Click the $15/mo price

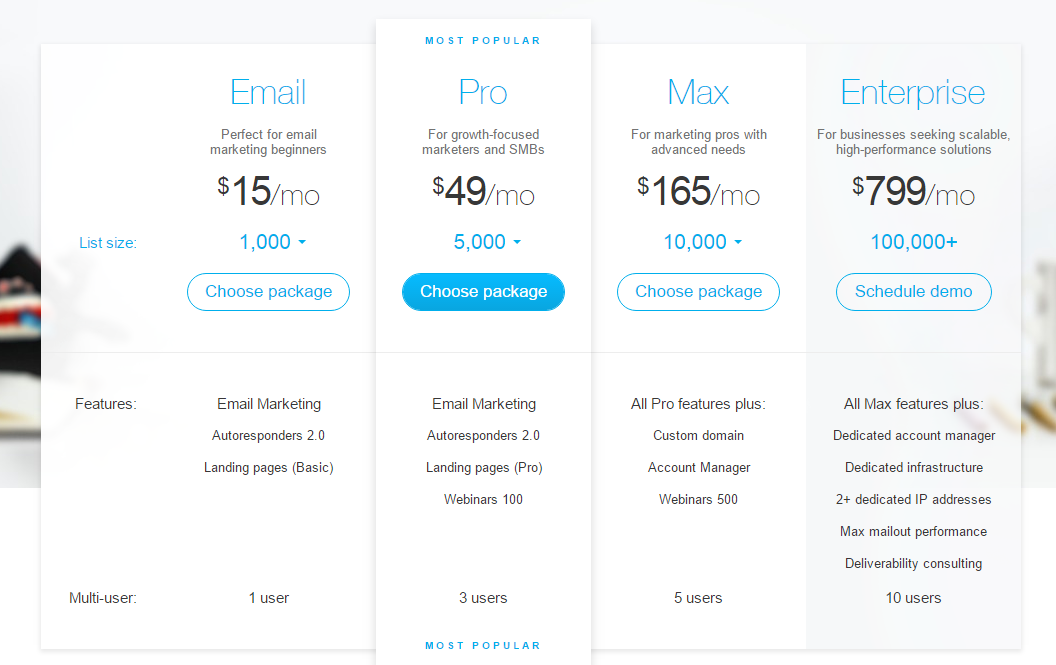tap(268, 191)
